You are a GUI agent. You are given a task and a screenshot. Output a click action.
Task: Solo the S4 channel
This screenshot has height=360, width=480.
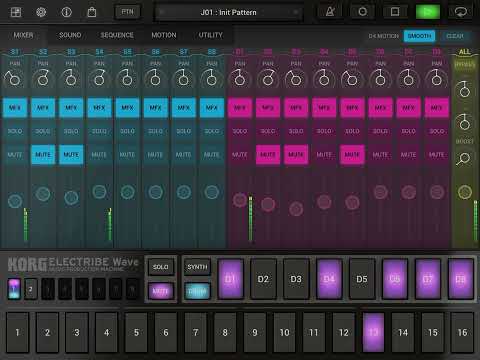tap(99, 131)
